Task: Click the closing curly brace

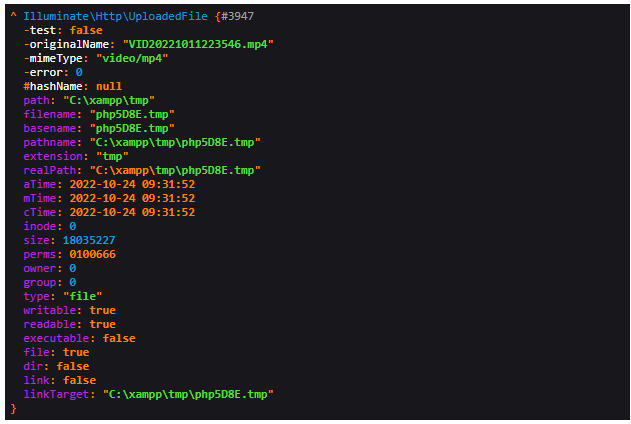Action: pos(14,408)
